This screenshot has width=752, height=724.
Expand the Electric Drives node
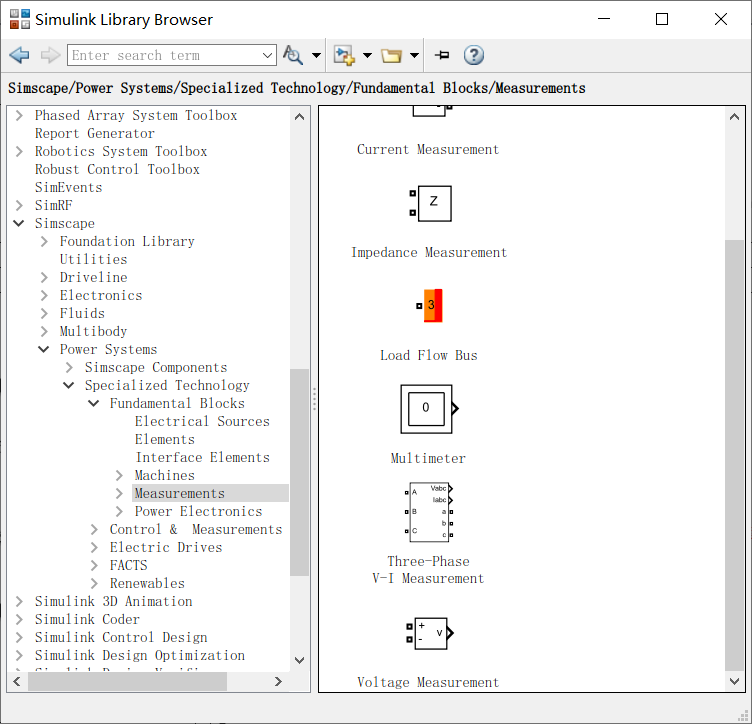click(94, 548)
